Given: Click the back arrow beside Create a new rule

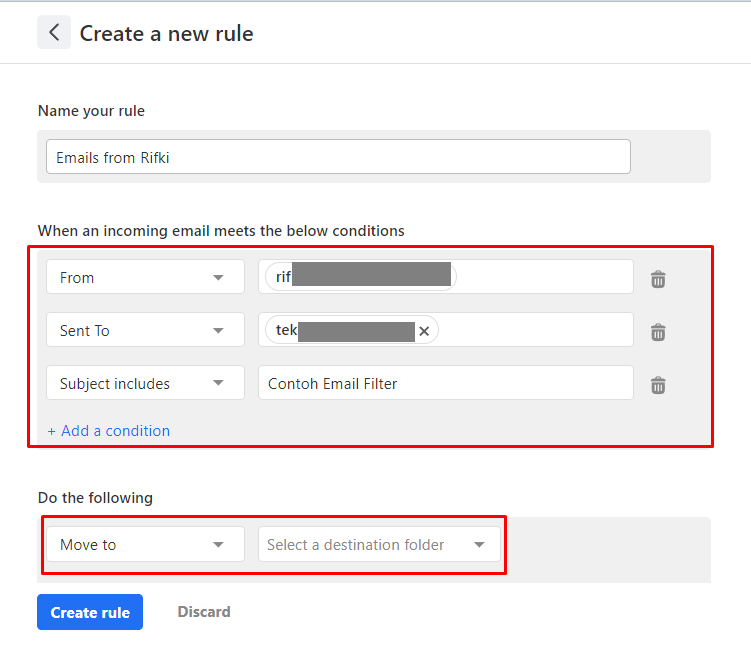Looking at the screenshot, I should 54,33.
